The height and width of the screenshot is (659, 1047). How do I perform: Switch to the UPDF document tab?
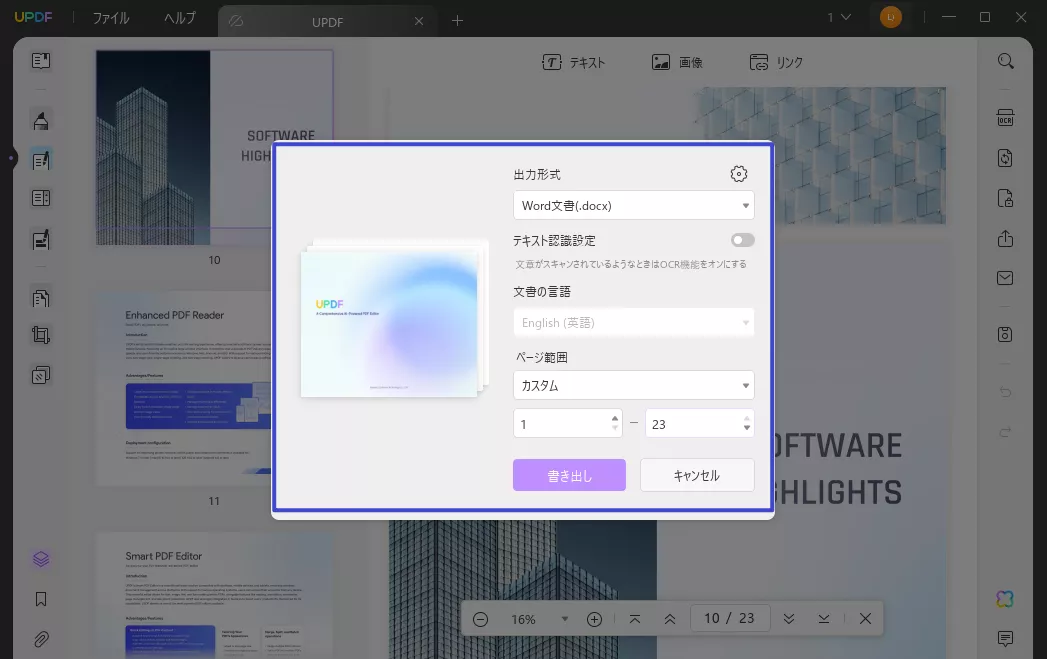[x=327, y=22]
